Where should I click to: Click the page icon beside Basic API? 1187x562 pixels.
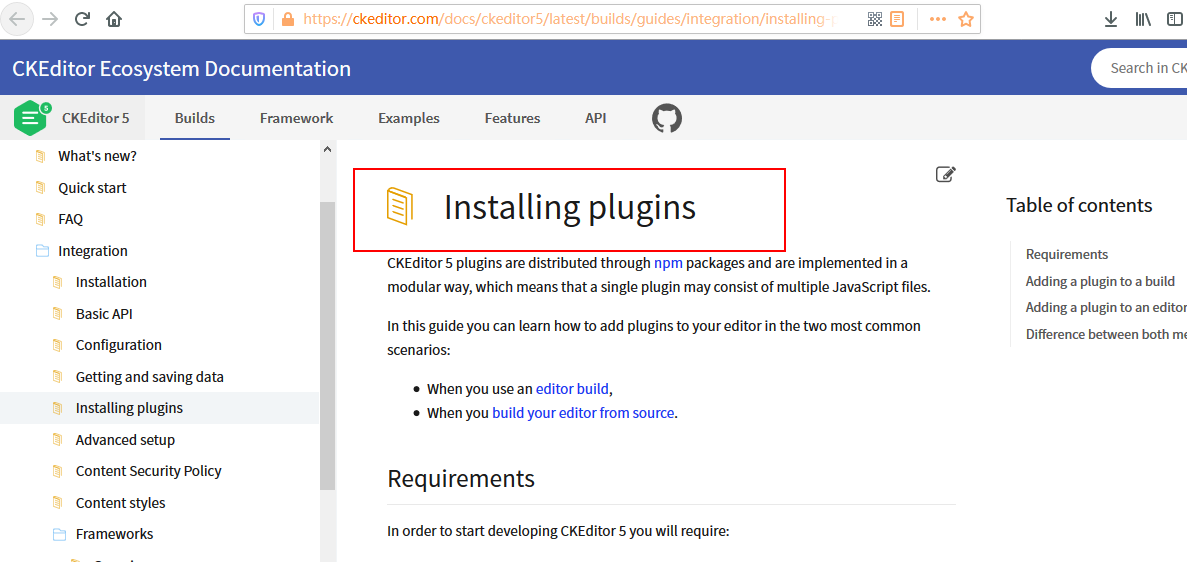click(x=58, y=314)
